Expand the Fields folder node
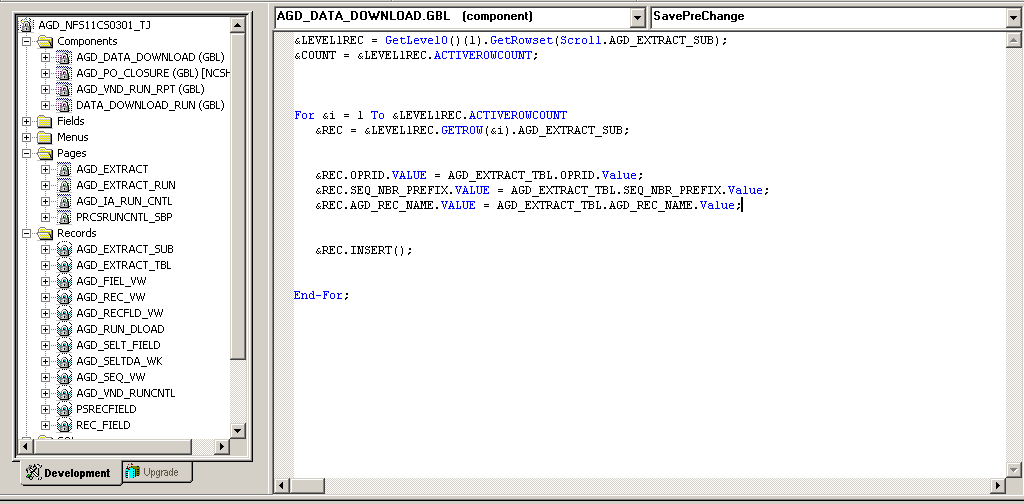 pos(27,121)
